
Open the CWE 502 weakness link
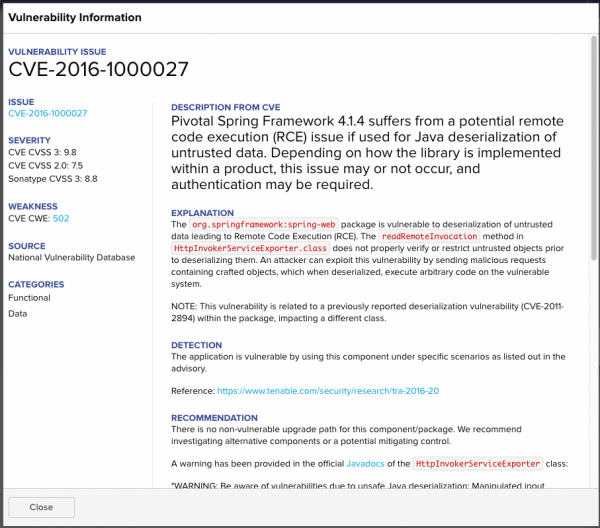click(x=60, y=217)
